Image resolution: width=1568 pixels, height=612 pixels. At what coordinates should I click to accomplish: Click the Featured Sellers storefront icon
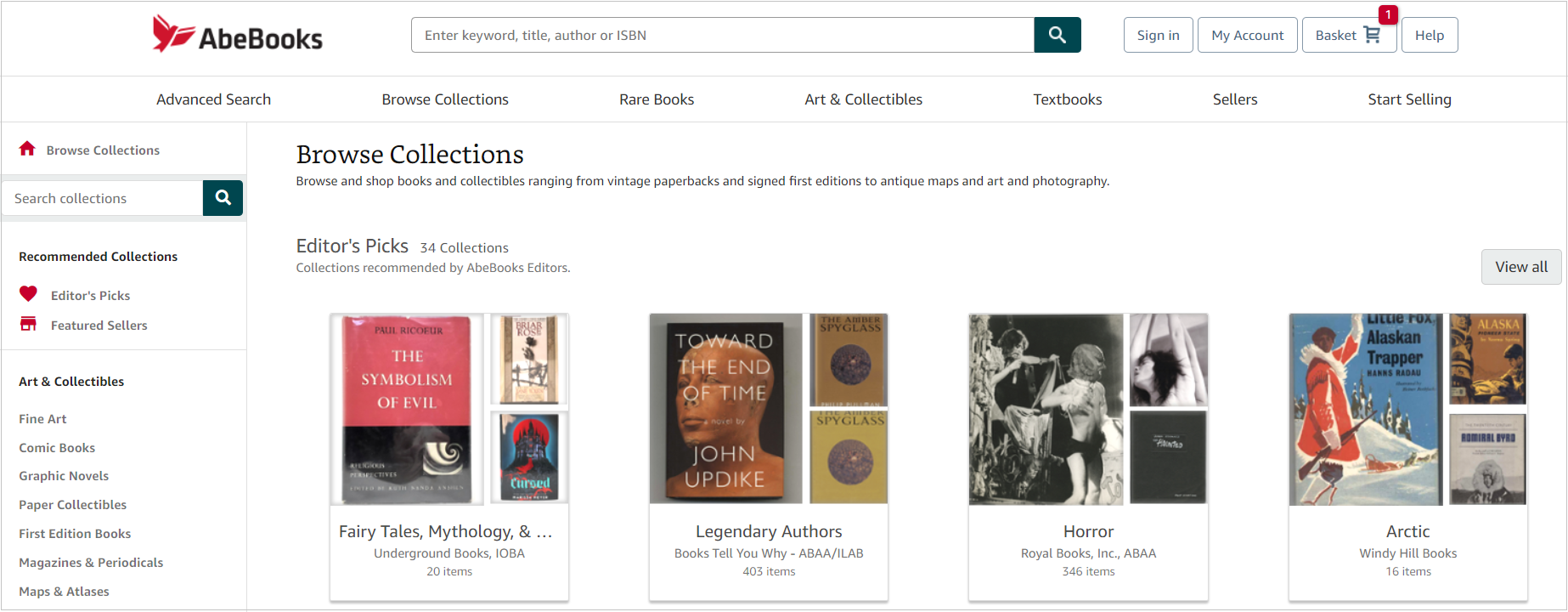click(28, 324)
